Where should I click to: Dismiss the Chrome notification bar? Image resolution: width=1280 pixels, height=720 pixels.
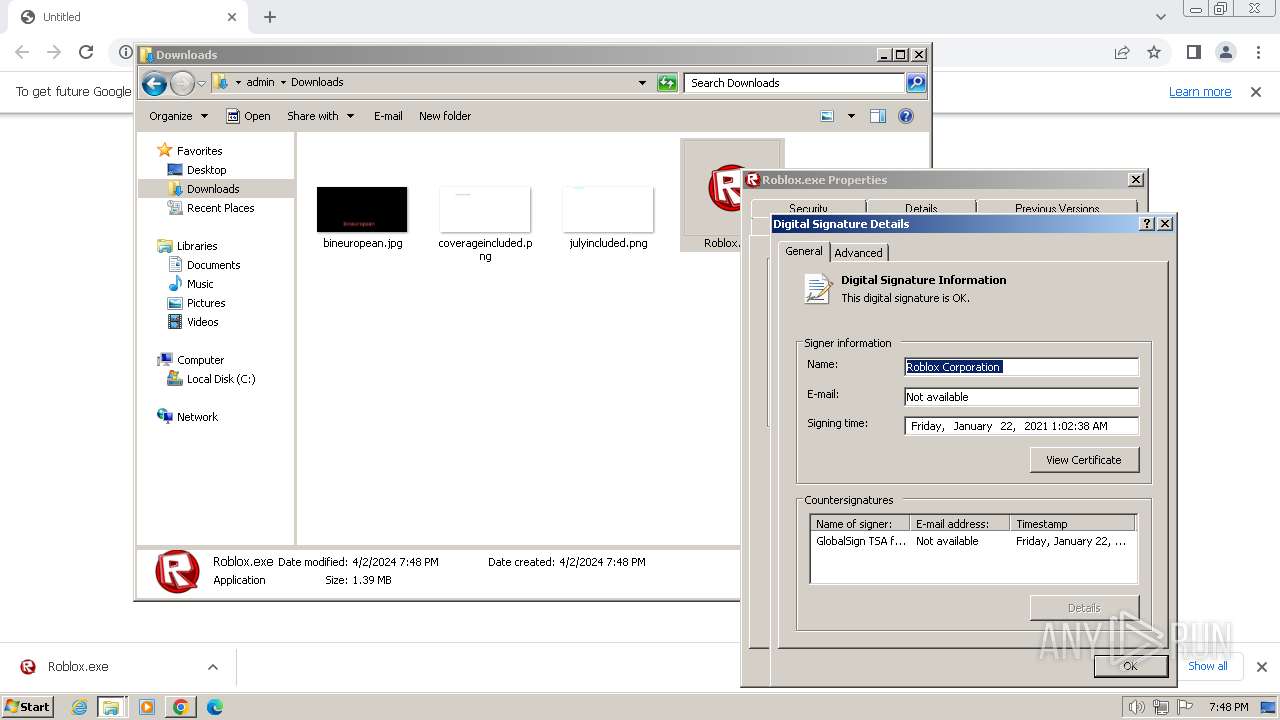click(x=1256, y=92)
